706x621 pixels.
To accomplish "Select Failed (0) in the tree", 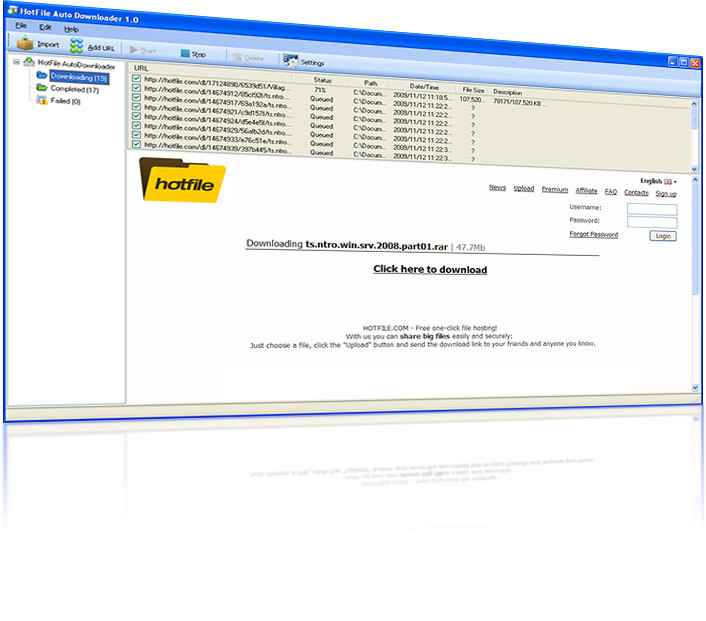I will (65, 101).
